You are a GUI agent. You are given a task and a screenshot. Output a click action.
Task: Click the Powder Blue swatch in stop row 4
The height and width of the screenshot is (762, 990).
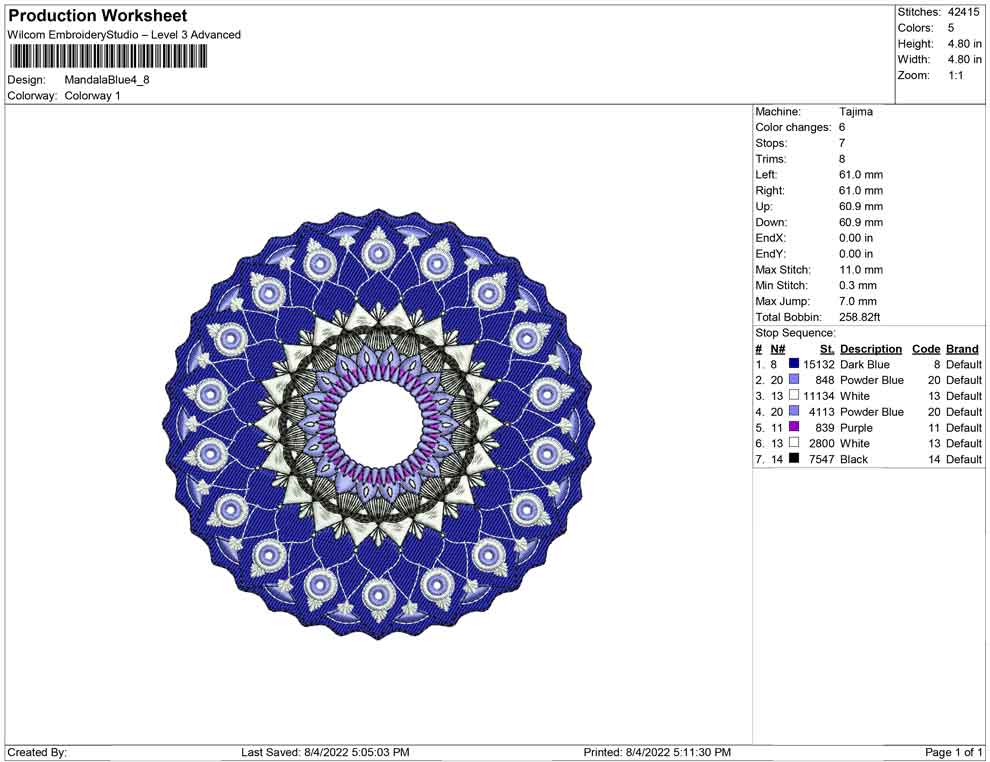794,411
